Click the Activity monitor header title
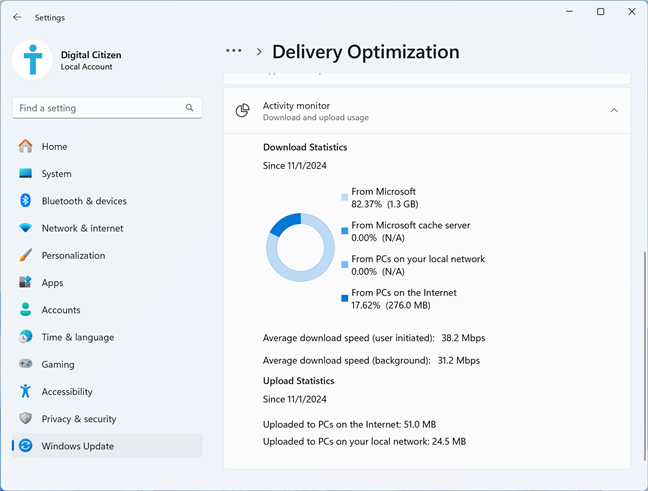 [296, 106]
